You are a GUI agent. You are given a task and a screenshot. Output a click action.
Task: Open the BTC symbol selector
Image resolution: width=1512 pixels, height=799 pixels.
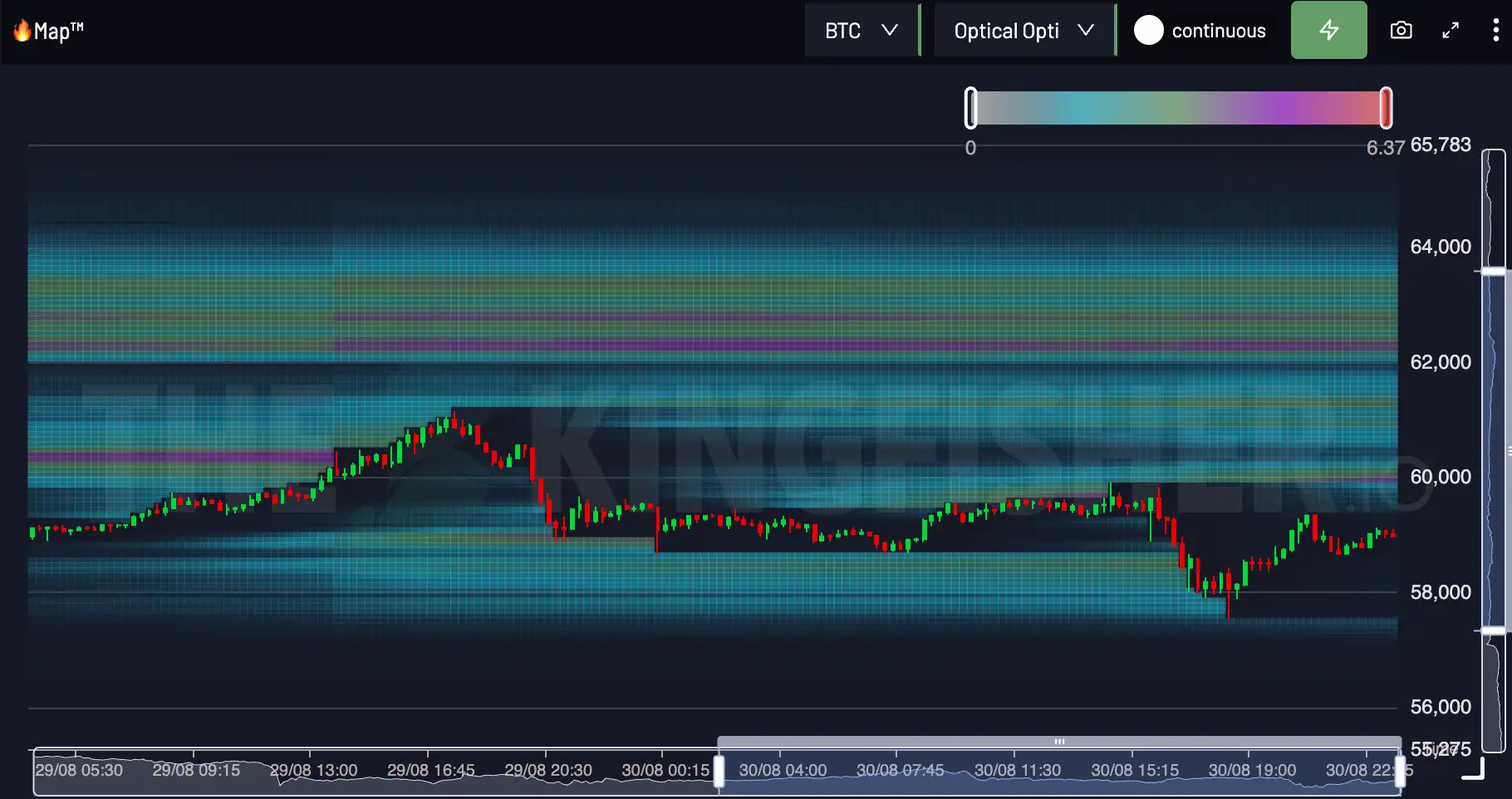click(x=842, y=30)
